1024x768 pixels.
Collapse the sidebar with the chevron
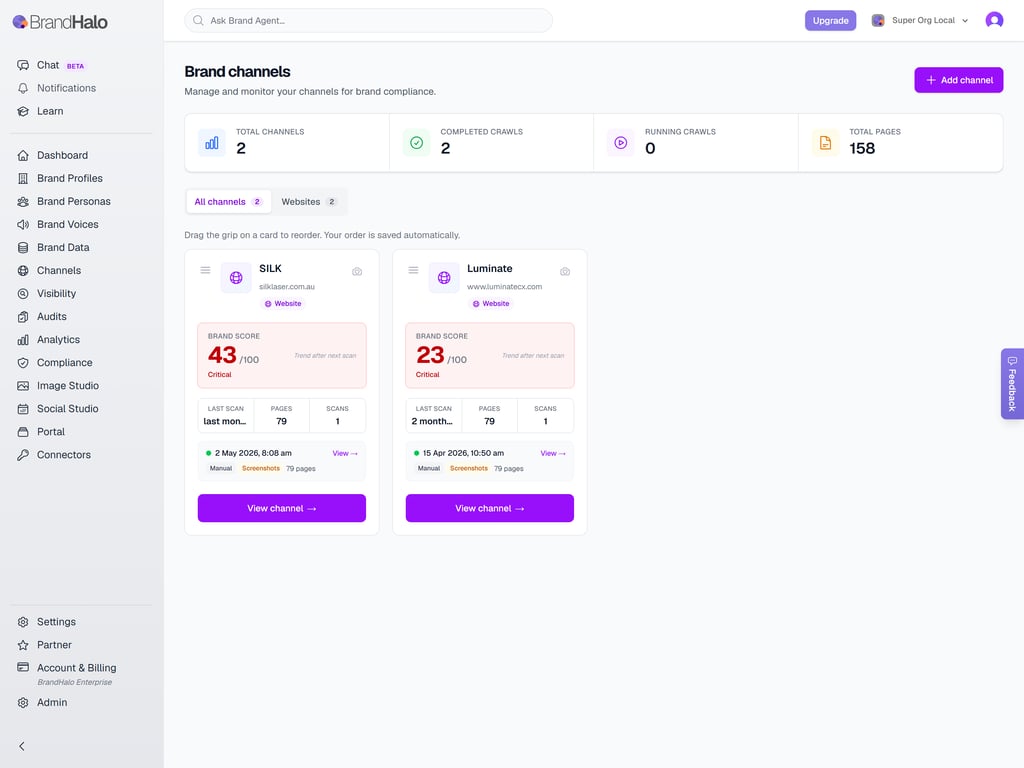point(22,746)
